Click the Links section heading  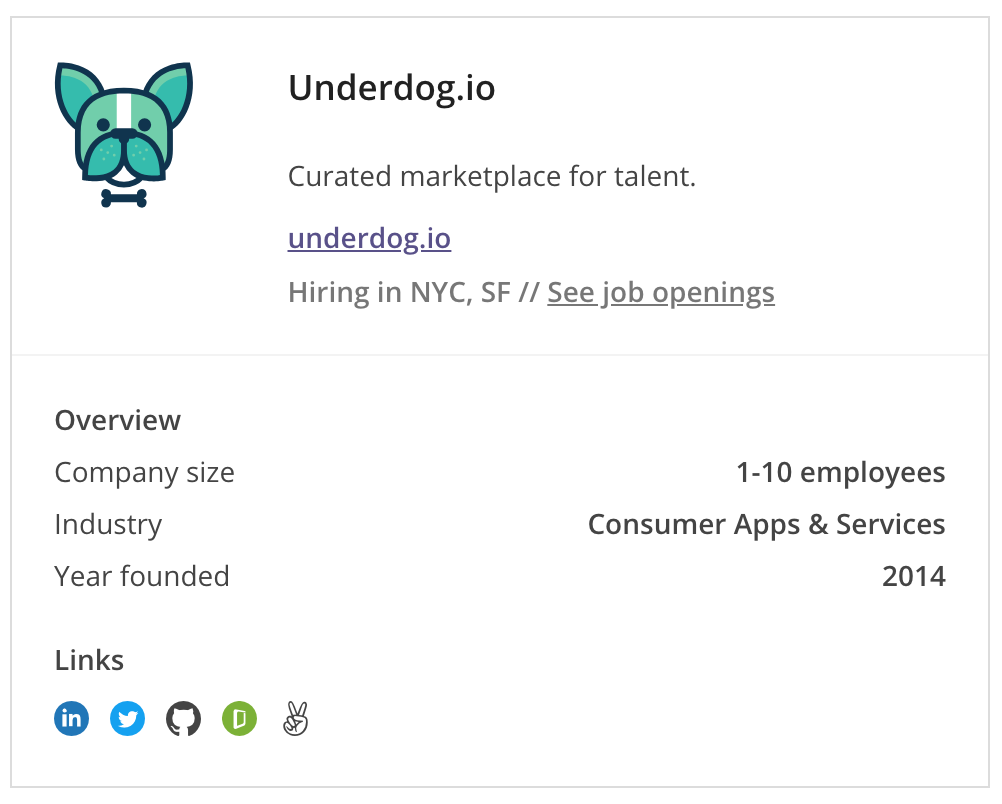[x=89, y=660]
